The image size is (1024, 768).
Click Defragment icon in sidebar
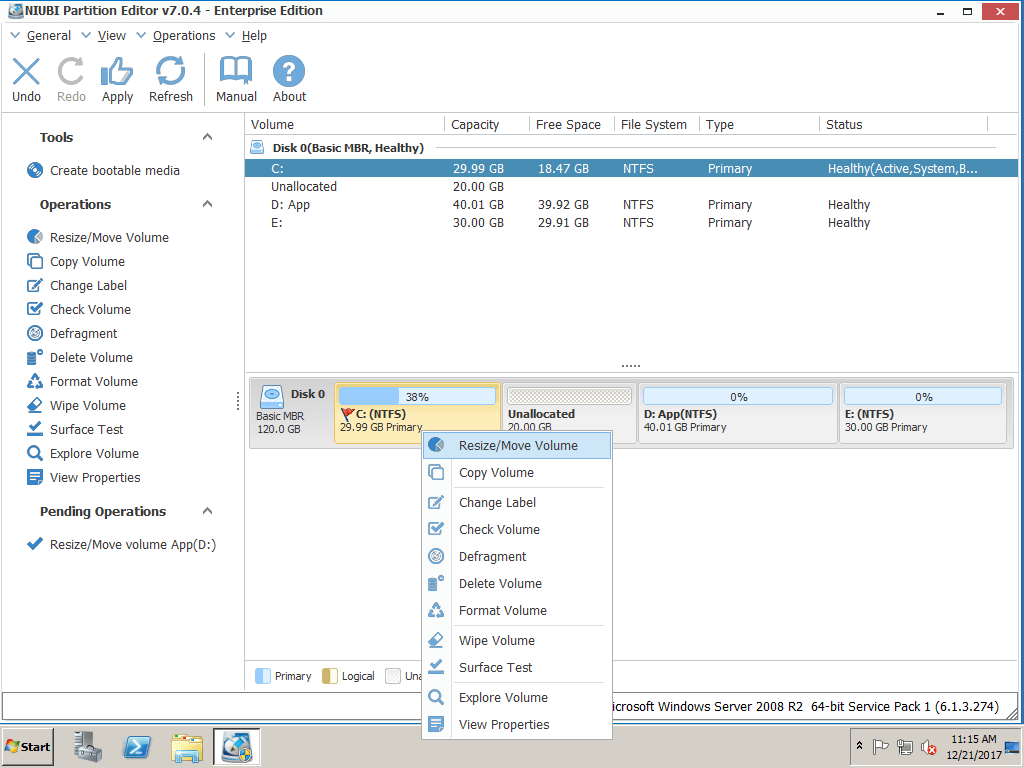click(35, 333)
